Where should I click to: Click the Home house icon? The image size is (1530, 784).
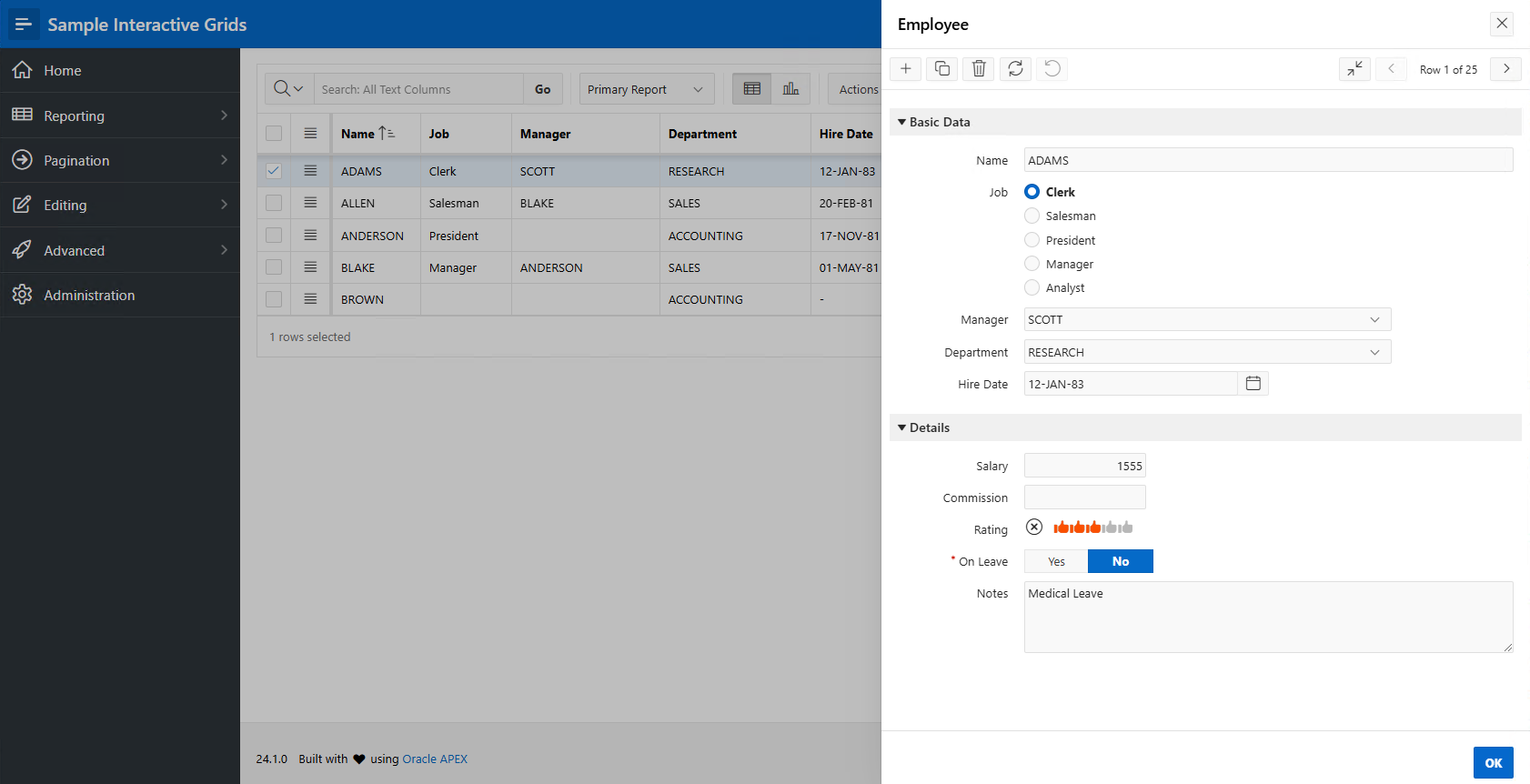[23, 70]
